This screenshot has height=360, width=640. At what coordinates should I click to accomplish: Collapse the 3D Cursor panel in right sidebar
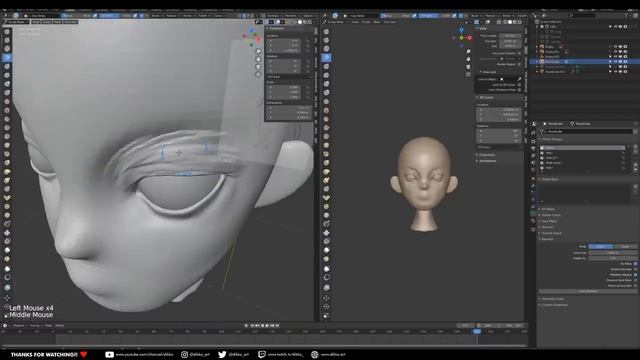pyautogui.click(x=486, y=98)
